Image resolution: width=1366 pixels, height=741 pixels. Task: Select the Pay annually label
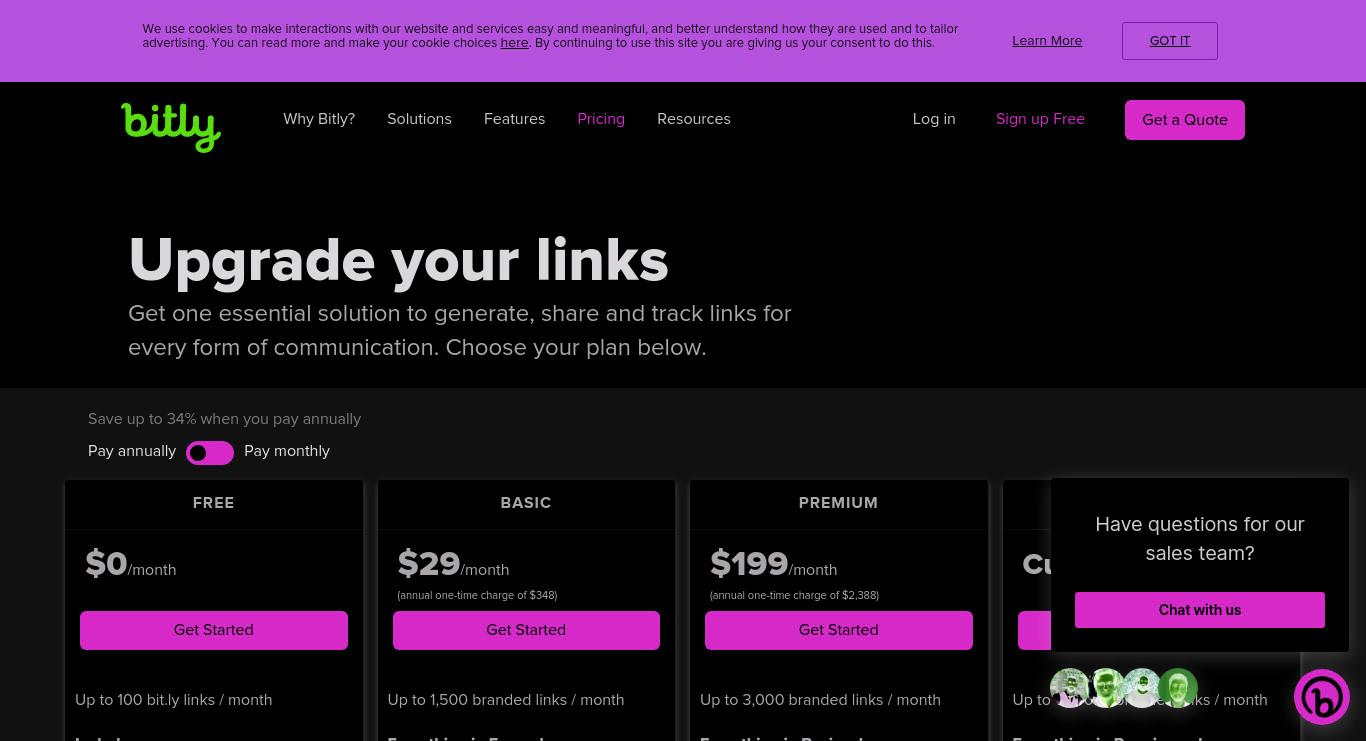pyautogui.click(x=132, y=451)
